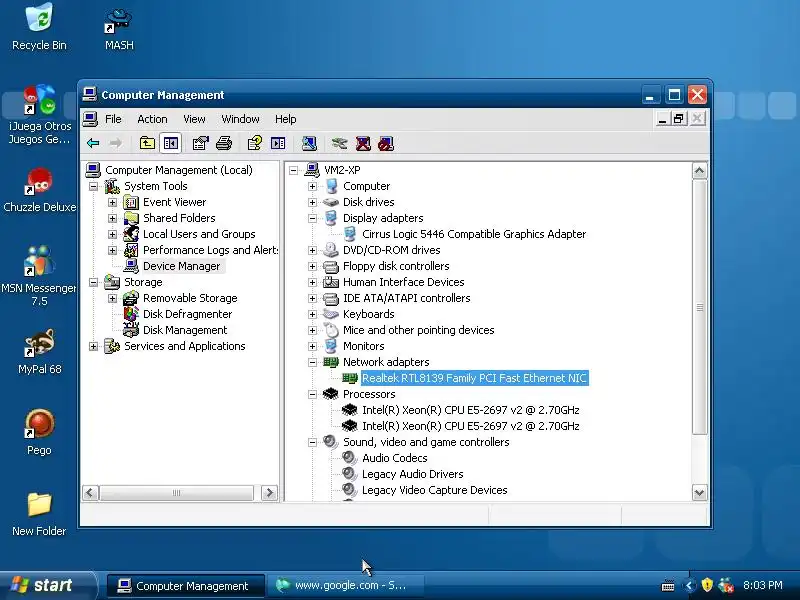Click the Human Interface Devices icon
Screen dimensions: 800x600
[x=331, y=282]
